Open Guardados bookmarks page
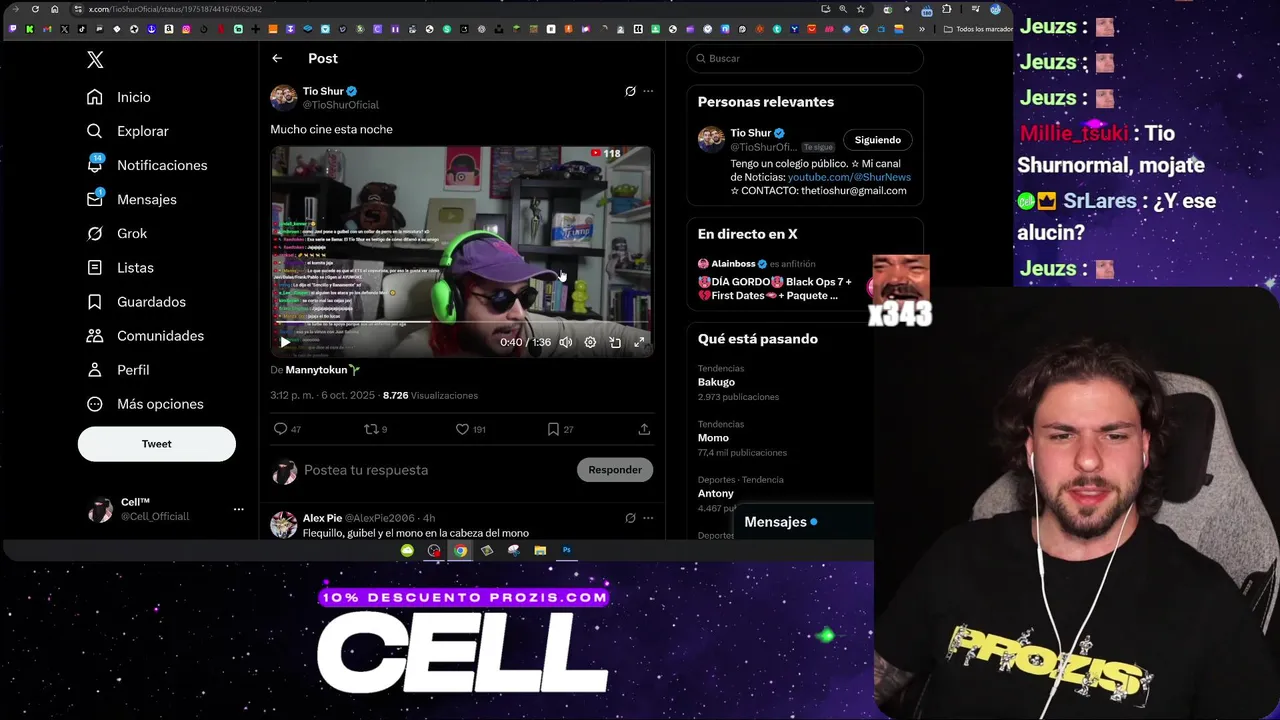1280x720 pixels. pyautogui.click(x=136, y=301)
